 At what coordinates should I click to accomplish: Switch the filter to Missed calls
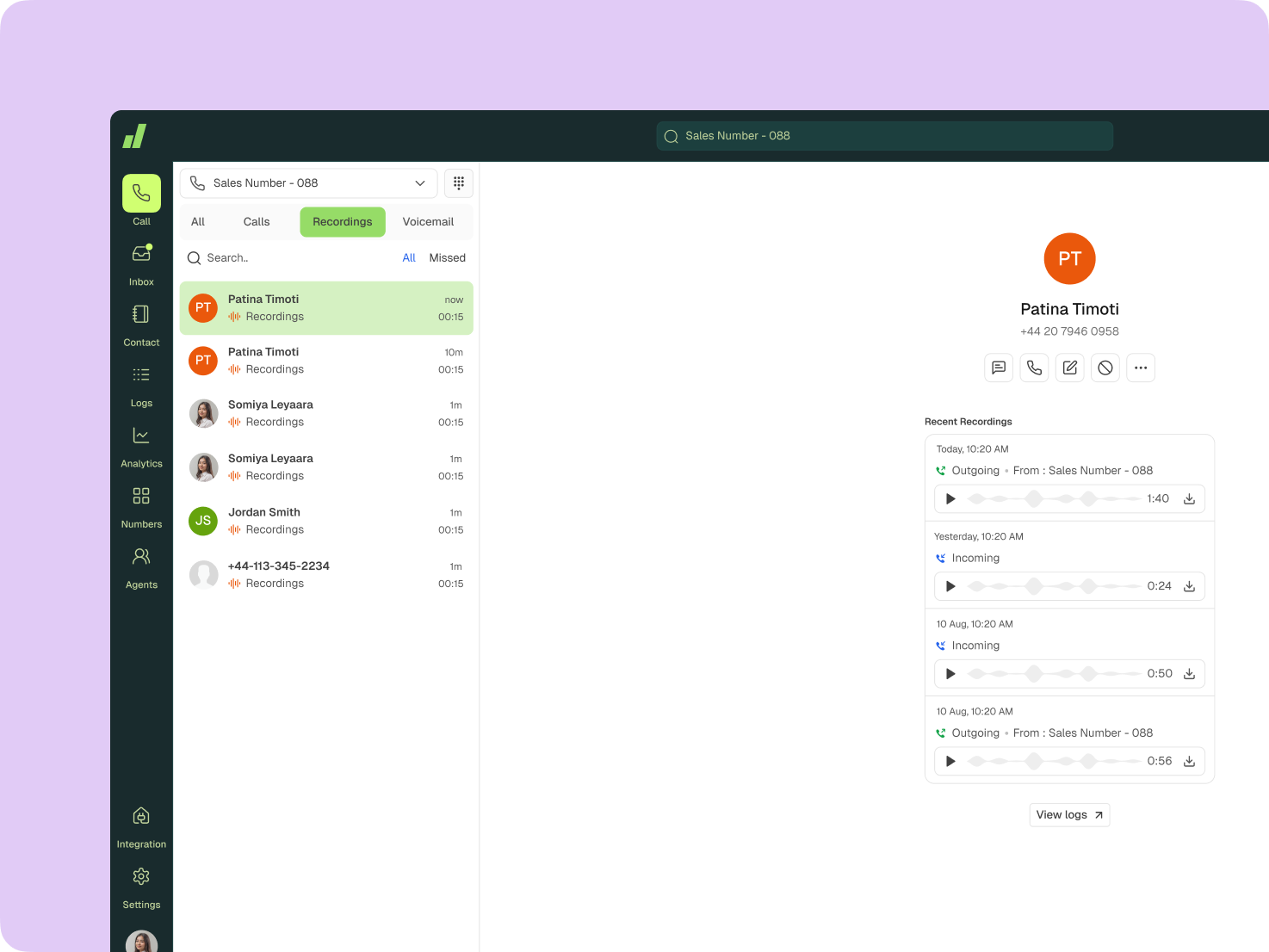click(x=447, y=257)
